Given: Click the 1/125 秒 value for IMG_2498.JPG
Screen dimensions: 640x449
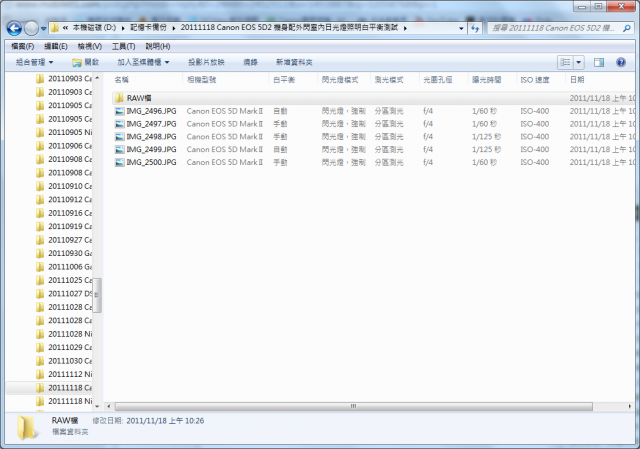Looking at the screenshot, I should [487, 137].
